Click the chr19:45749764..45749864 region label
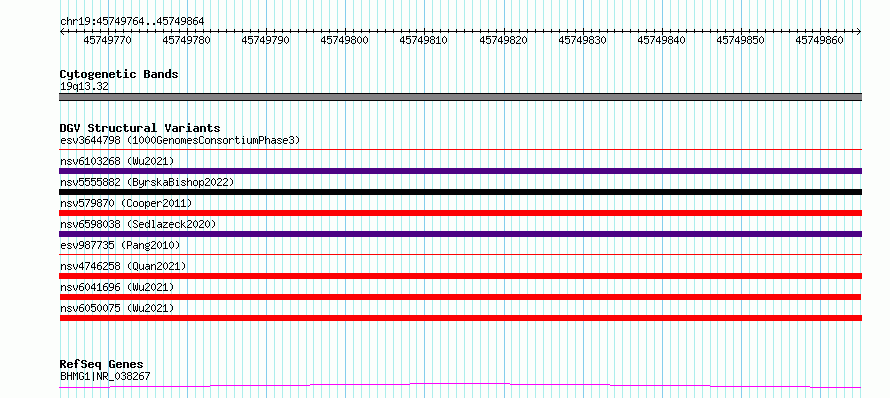Viewport: 890px width, 398px height. point(132,22)
